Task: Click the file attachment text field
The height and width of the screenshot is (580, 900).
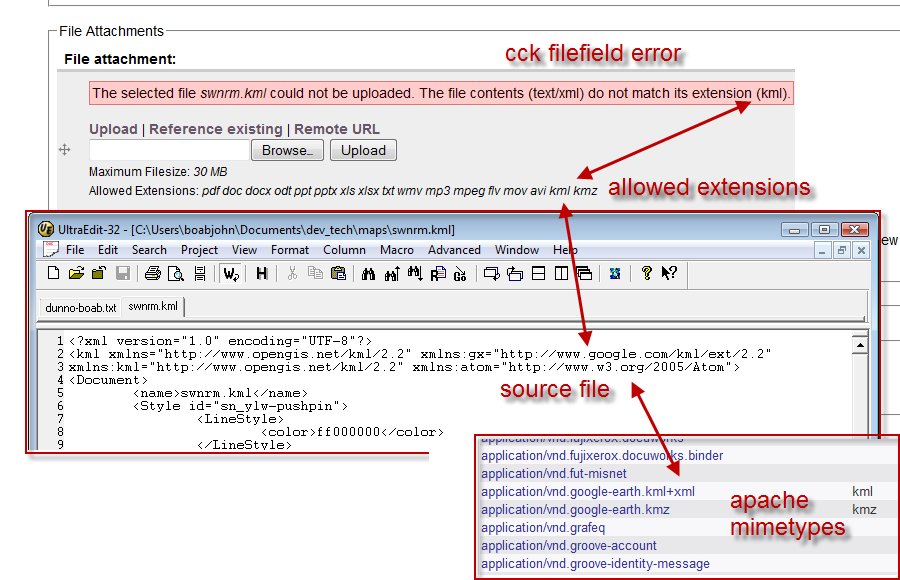Action: (x=168, y=150)
